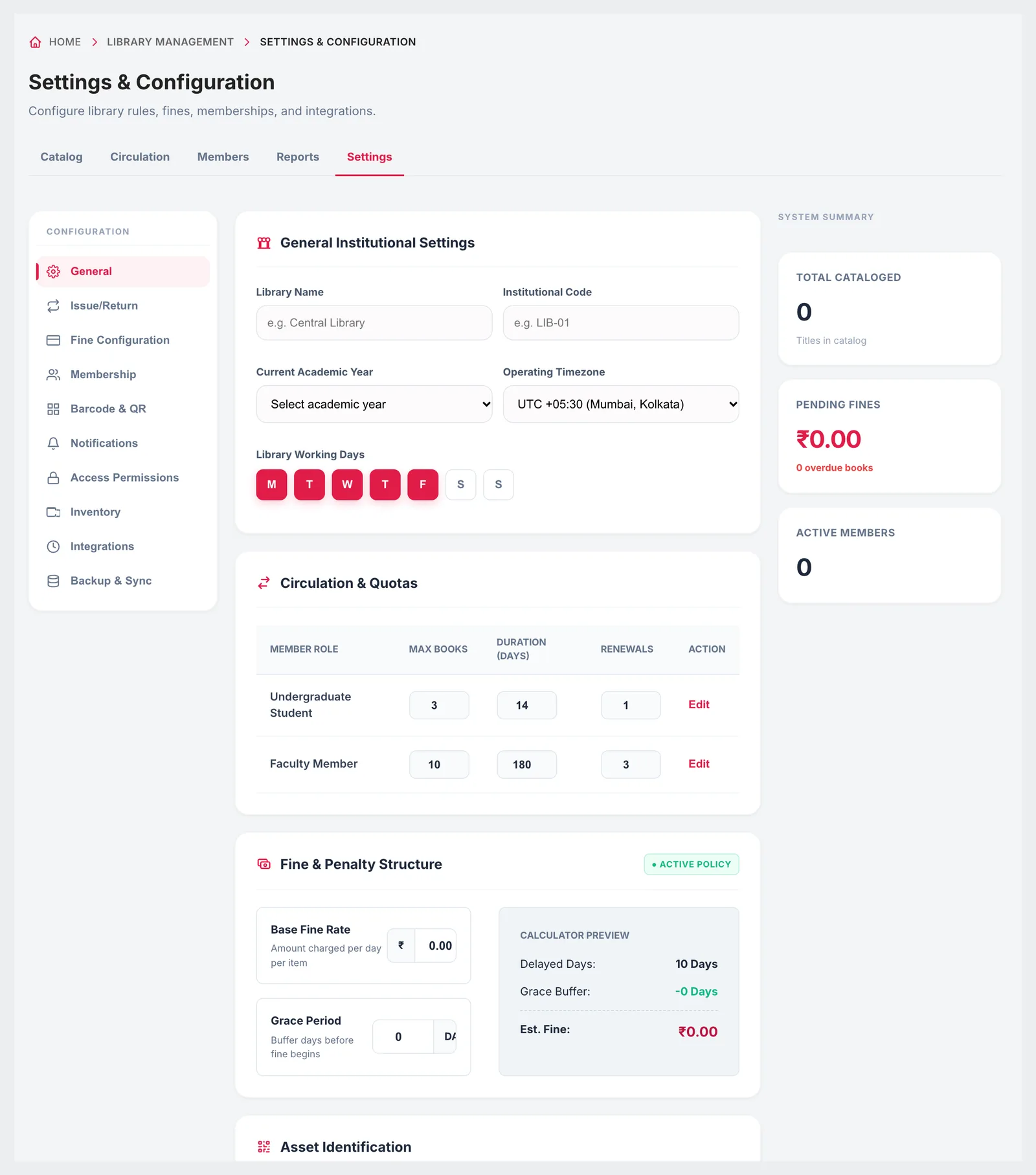Click the Home icon in breadcrumb
Viewport: 1036px width, 1175px height.
[36, 42]
